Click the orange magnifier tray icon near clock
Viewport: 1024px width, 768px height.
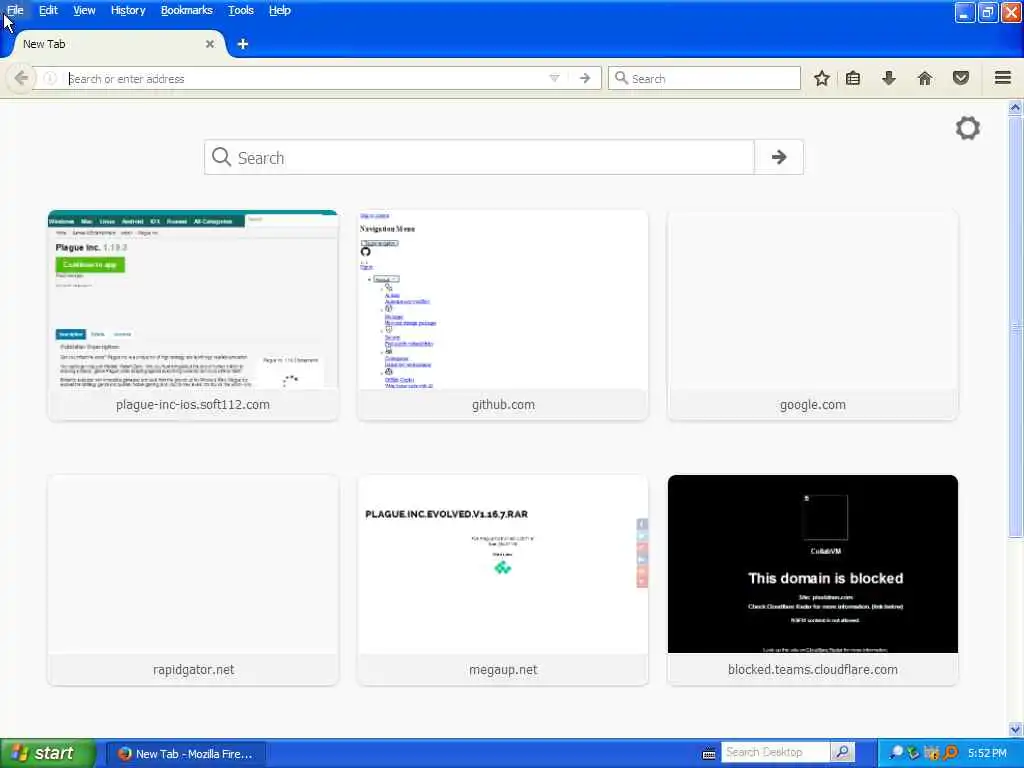(950, 753)
